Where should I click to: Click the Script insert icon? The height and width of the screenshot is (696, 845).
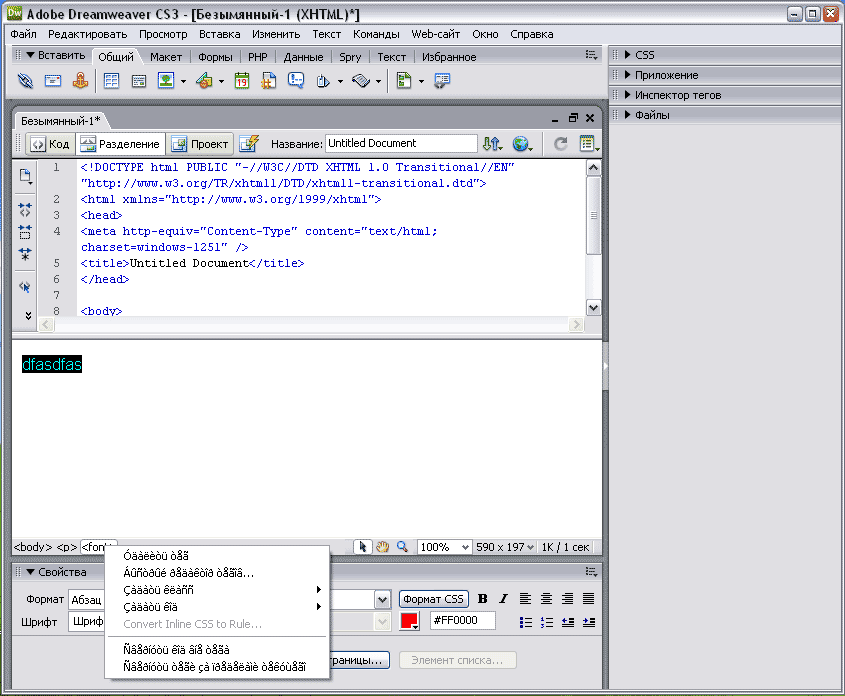pos(361,81)
